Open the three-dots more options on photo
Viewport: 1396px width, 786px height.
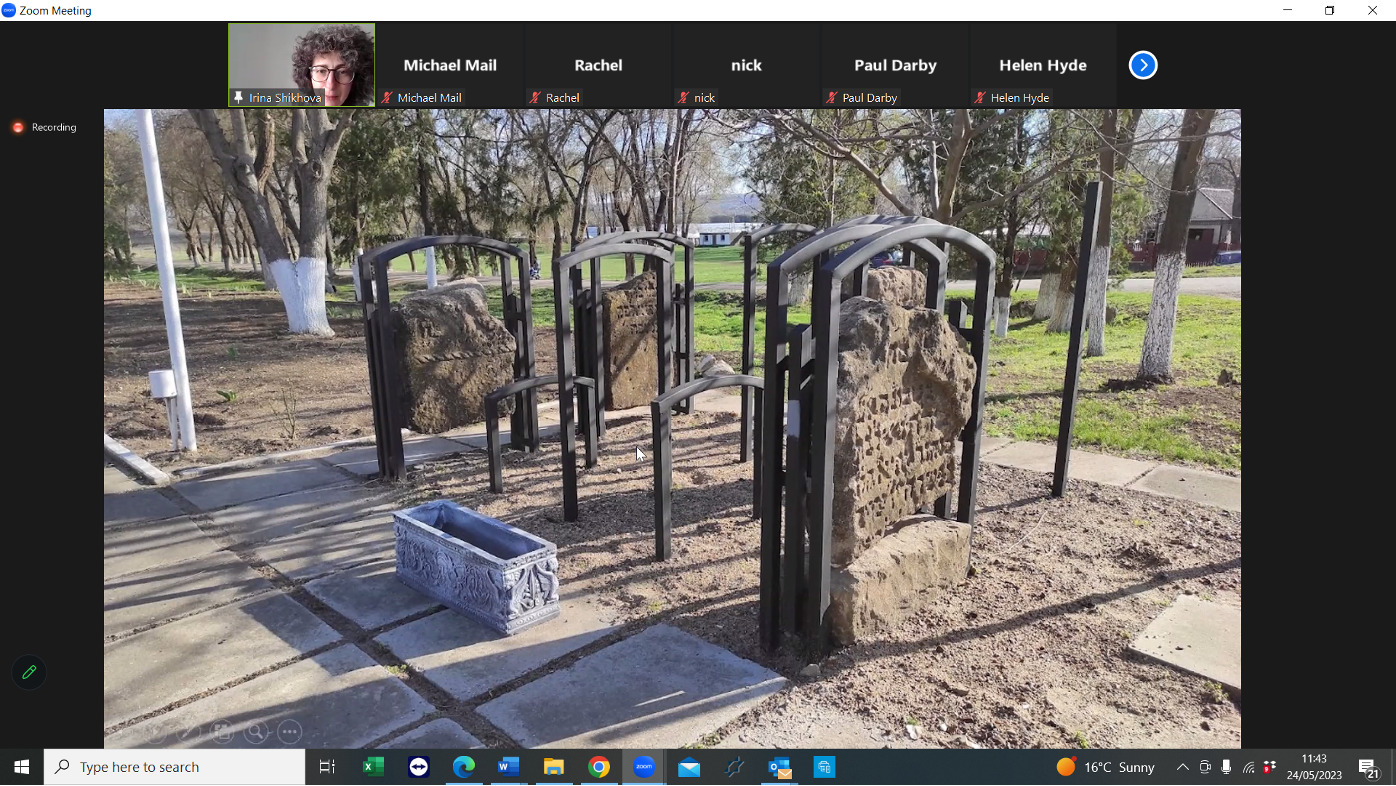290,732
